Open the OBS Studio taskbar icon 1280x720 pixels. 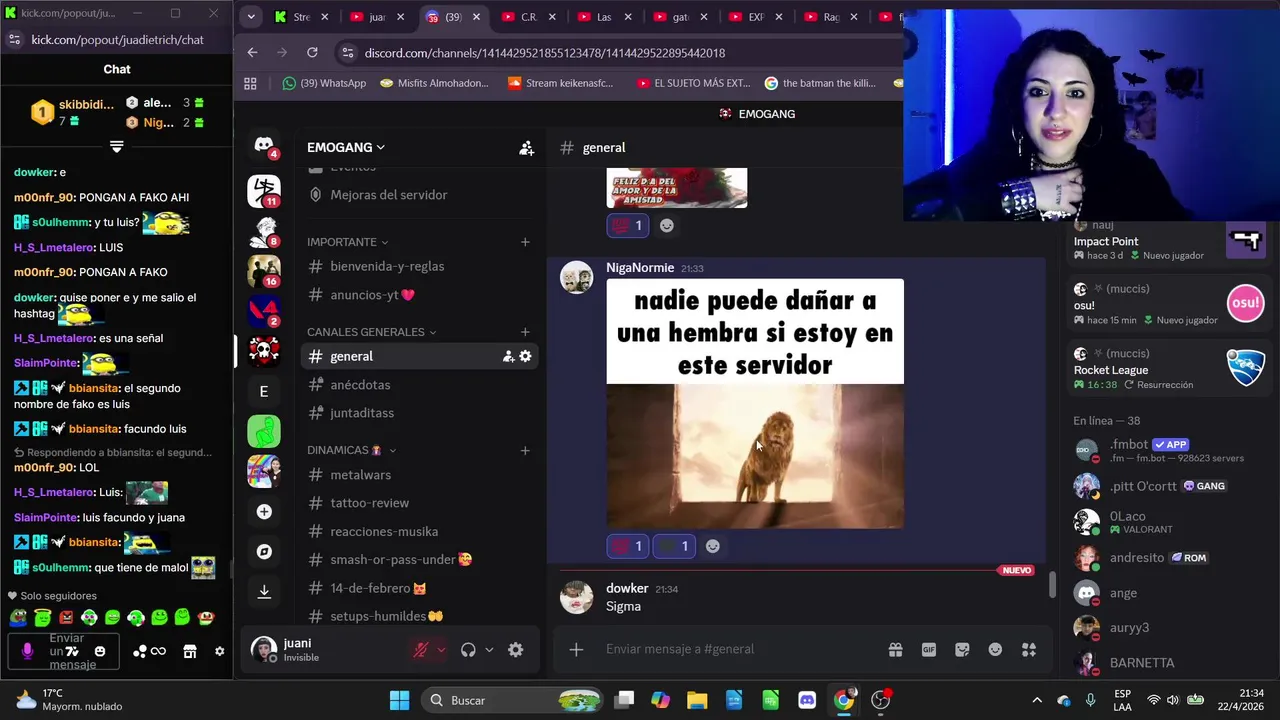[881, 700]
